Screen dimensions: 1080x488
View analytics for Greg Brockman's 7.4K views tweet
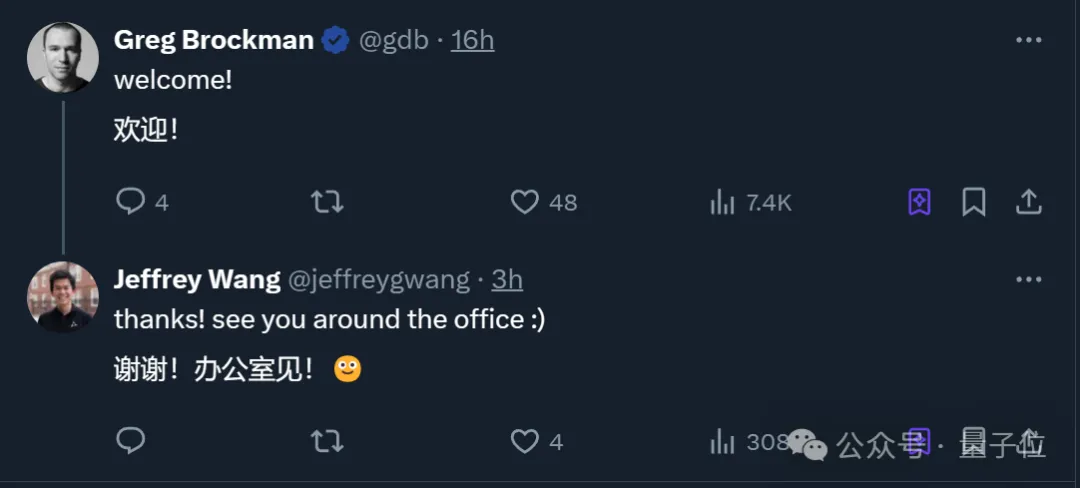[722, 202]
